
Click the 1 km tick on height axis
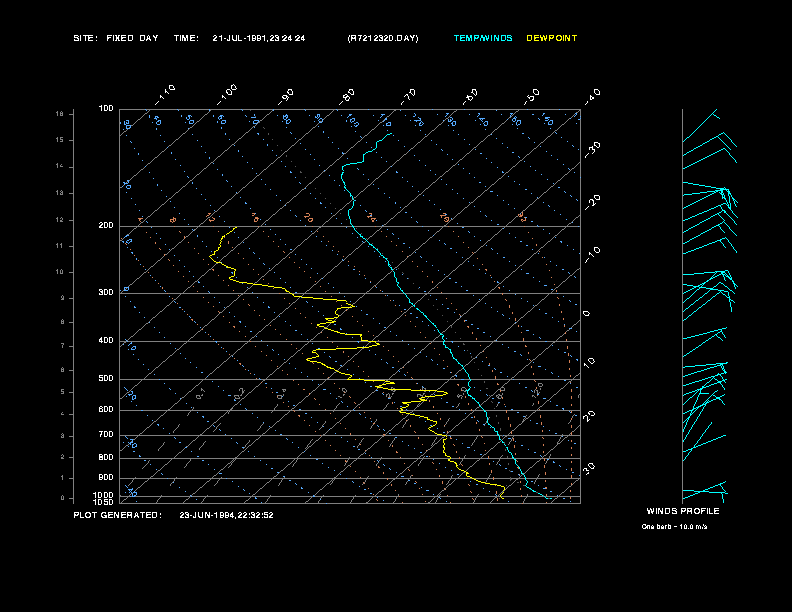click(63, 478)
